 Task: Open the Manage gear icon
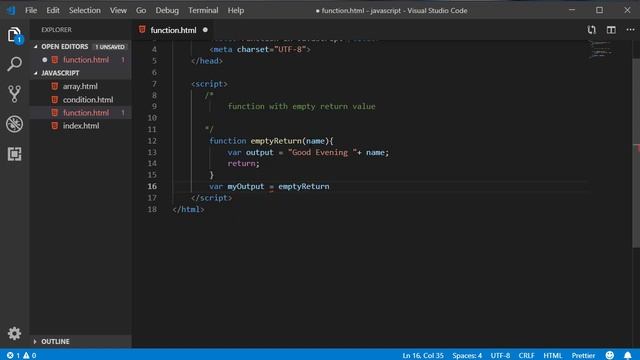[x=14, y=333]
